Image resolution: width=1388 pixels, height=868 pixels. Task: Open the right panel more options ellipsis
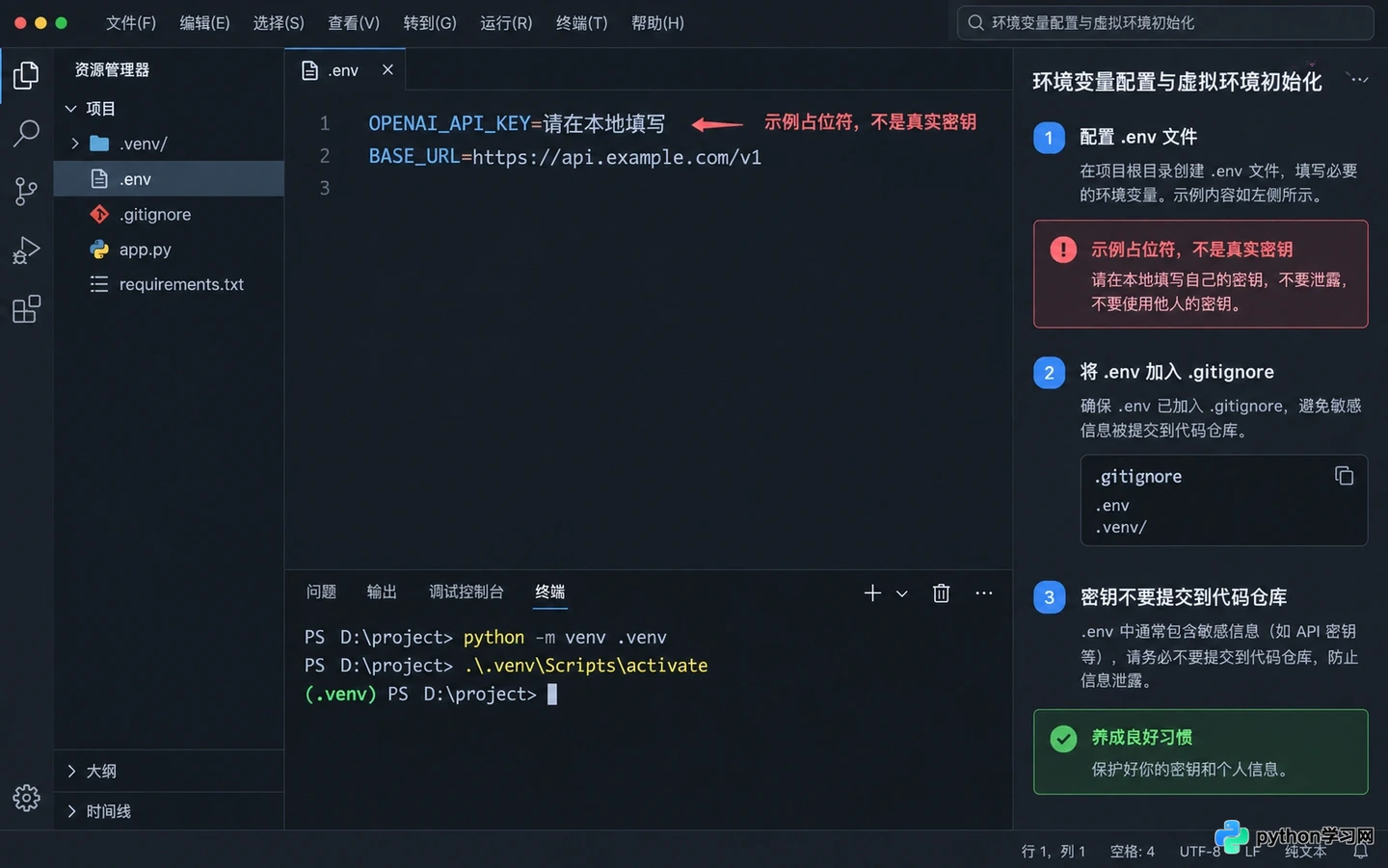(1358, 80)
